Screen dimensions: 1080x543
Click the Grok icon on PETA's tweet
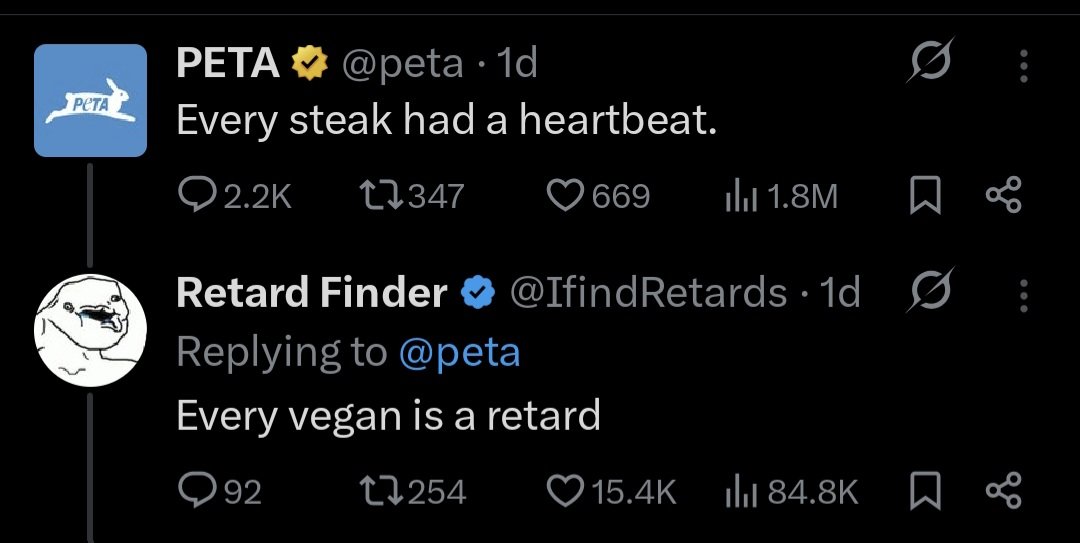(930, 60)
